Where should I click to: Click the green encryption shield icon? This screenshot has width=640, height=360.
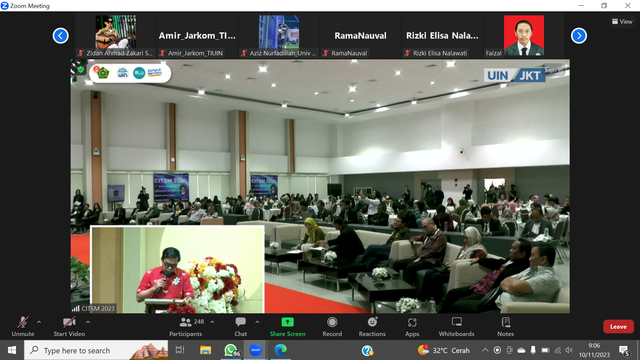81,70
